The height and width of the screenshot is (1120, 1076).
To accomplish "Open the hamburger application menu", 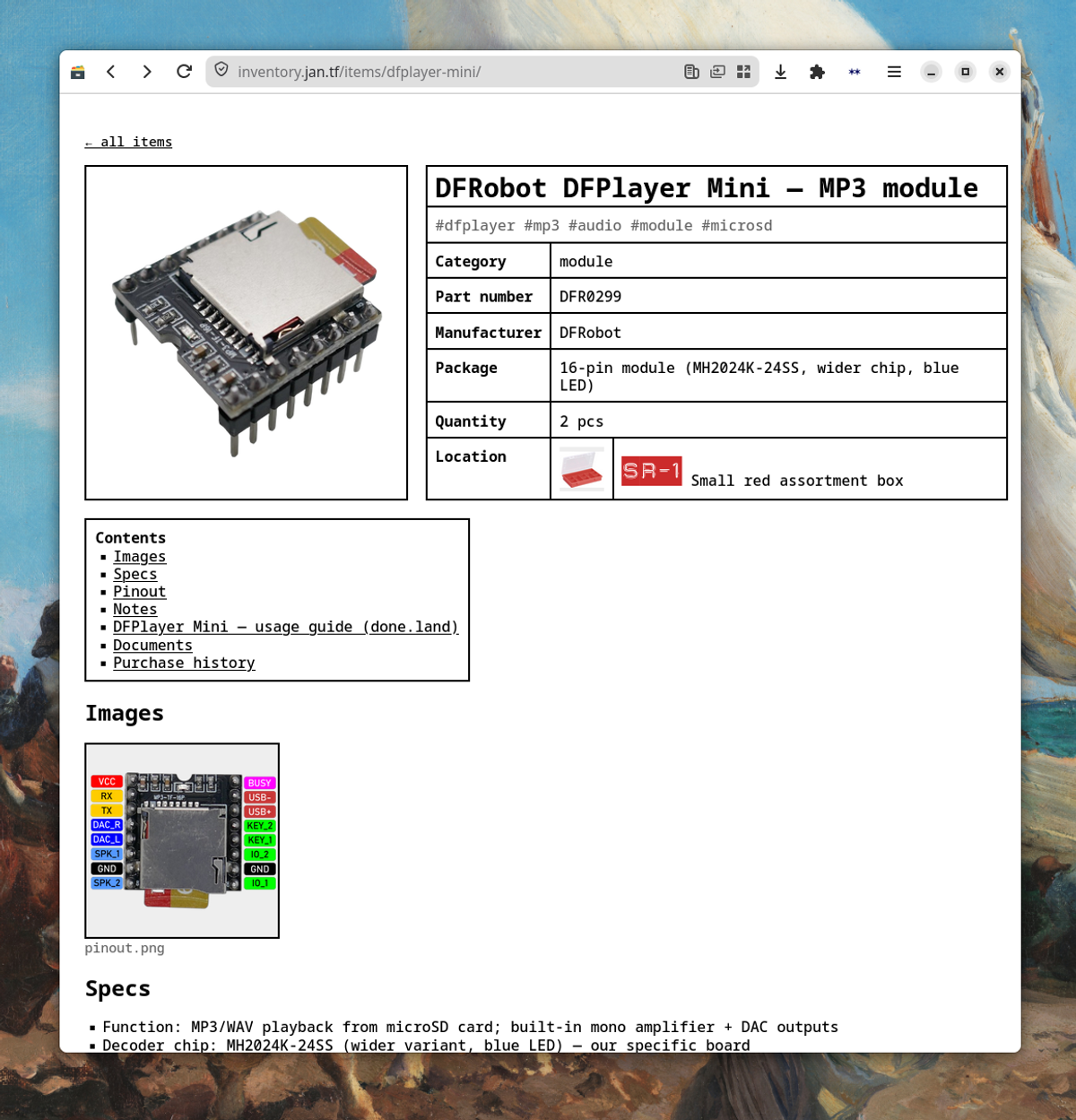I will pyautogui.click(x=894, y=72).
